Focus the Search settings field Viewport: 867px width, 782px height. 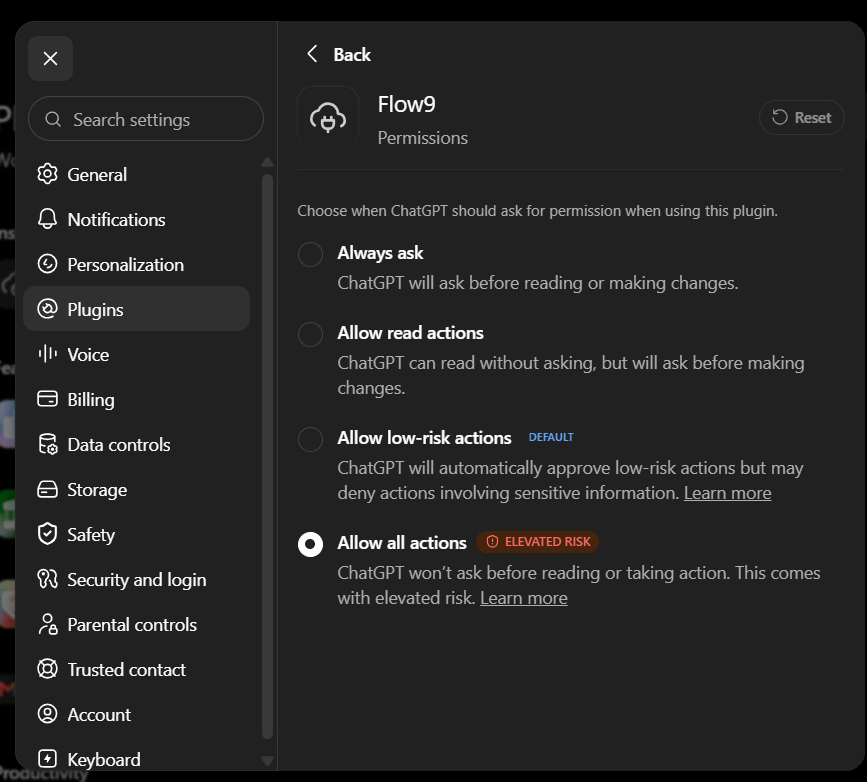point(146,119)
